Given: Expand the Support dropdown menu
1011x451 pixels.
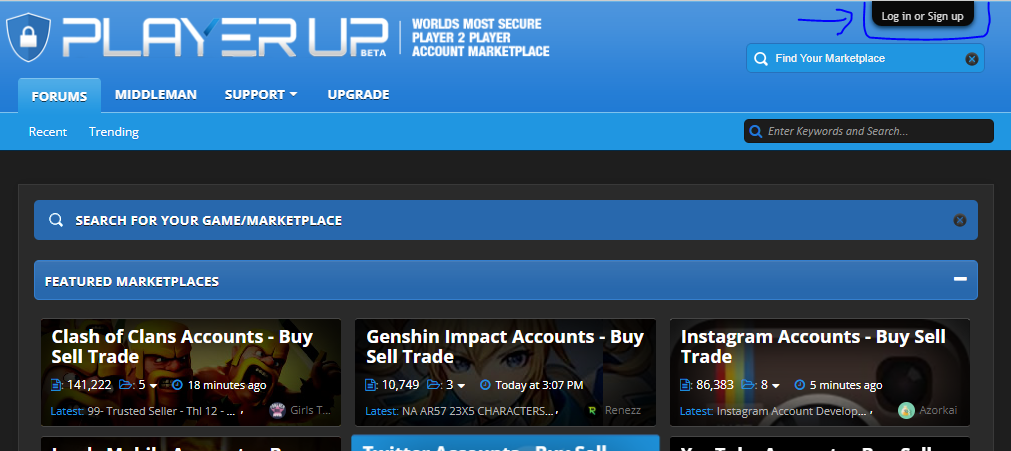Looking at the screenshot, I should click(x=261, y=95).
